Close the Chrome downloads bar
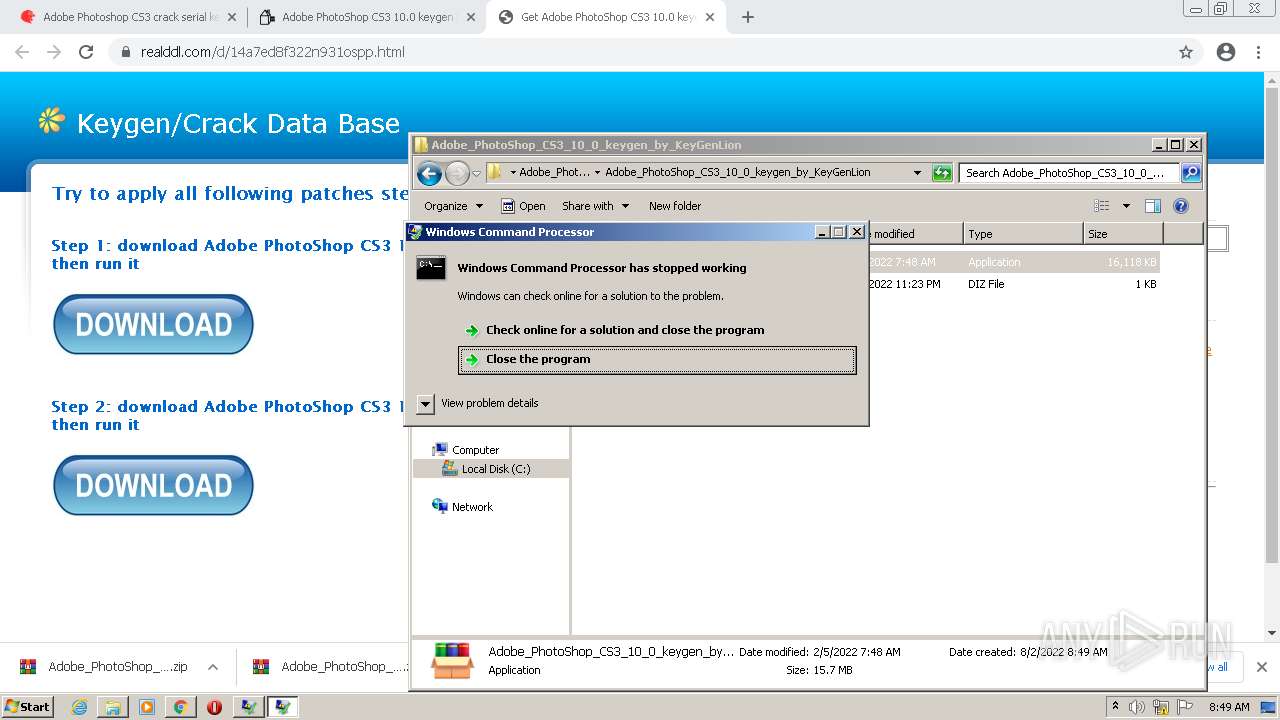Screen dimensions: 1280x720 1262,667
